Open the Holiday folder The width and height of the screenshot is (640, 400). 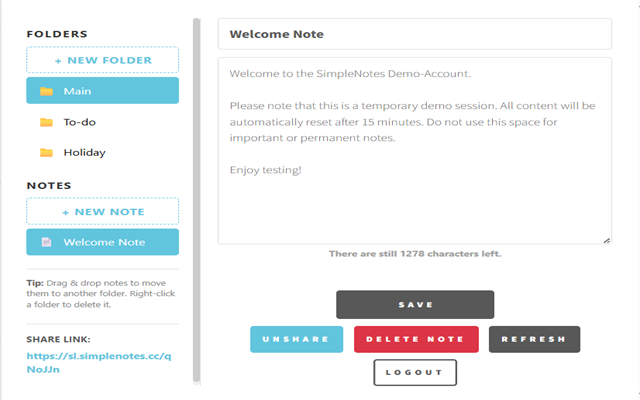click(85, 153)
